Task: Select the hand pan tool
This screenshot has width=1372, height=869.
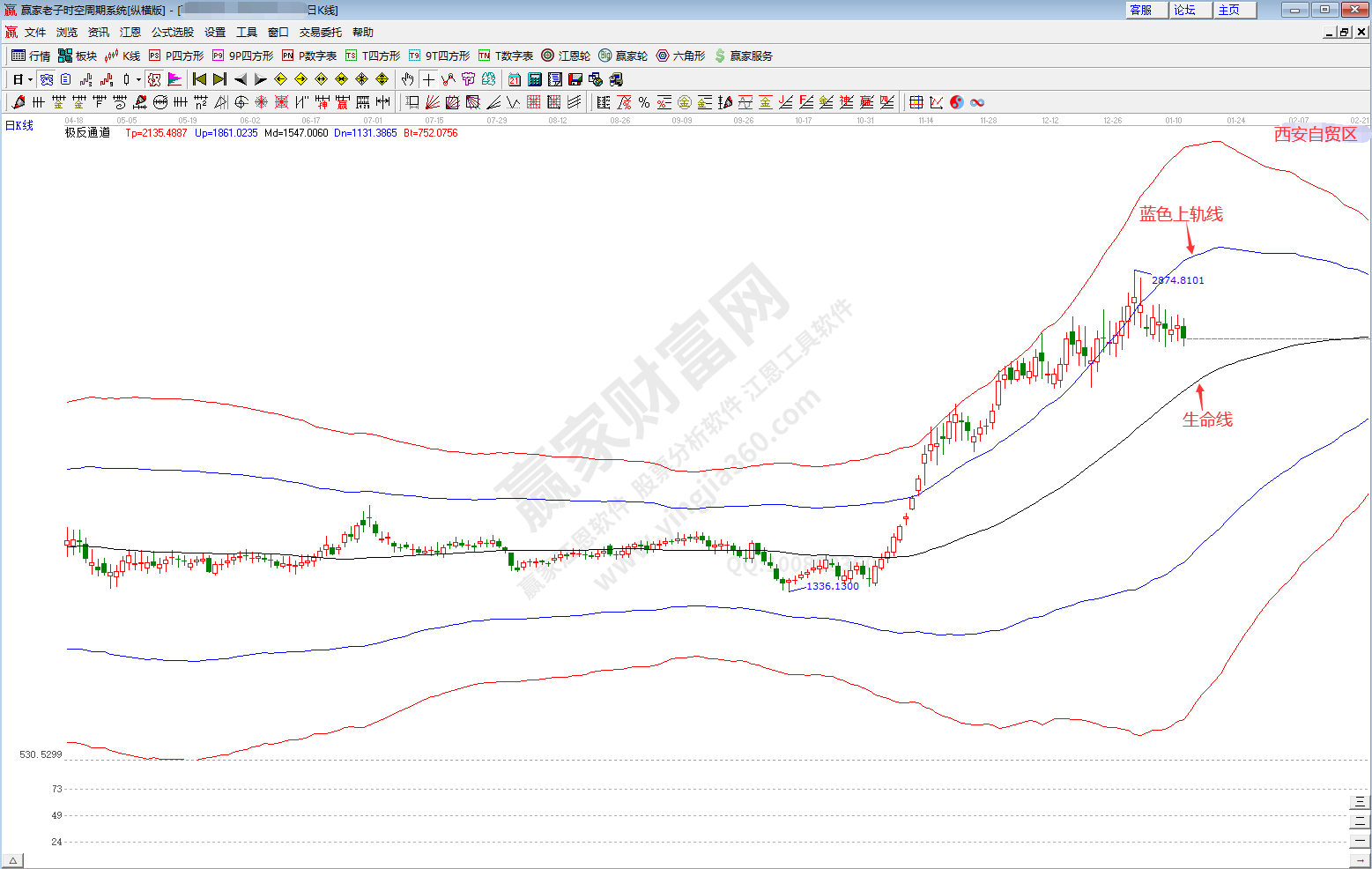Action: (408, 79)
